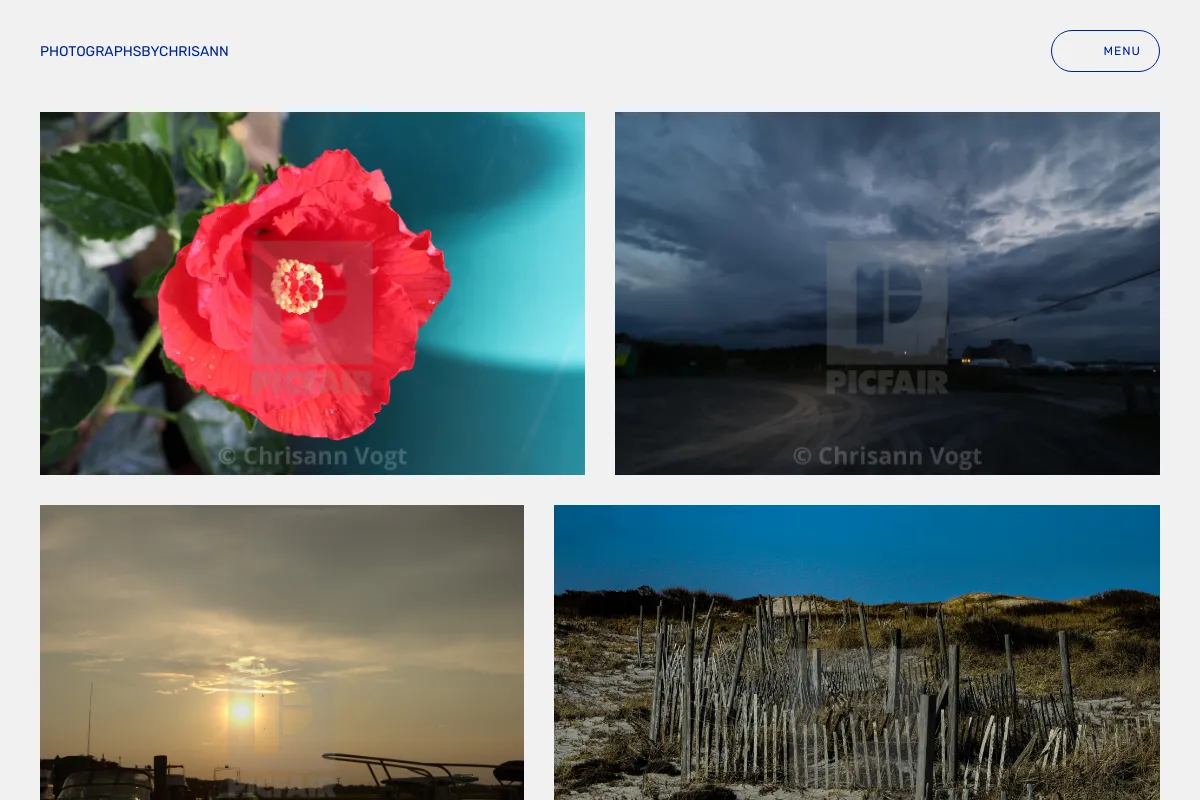Click the weathered wooden fence slats
This screenshot has width=1200, height=800.
[x=850, y=710]
